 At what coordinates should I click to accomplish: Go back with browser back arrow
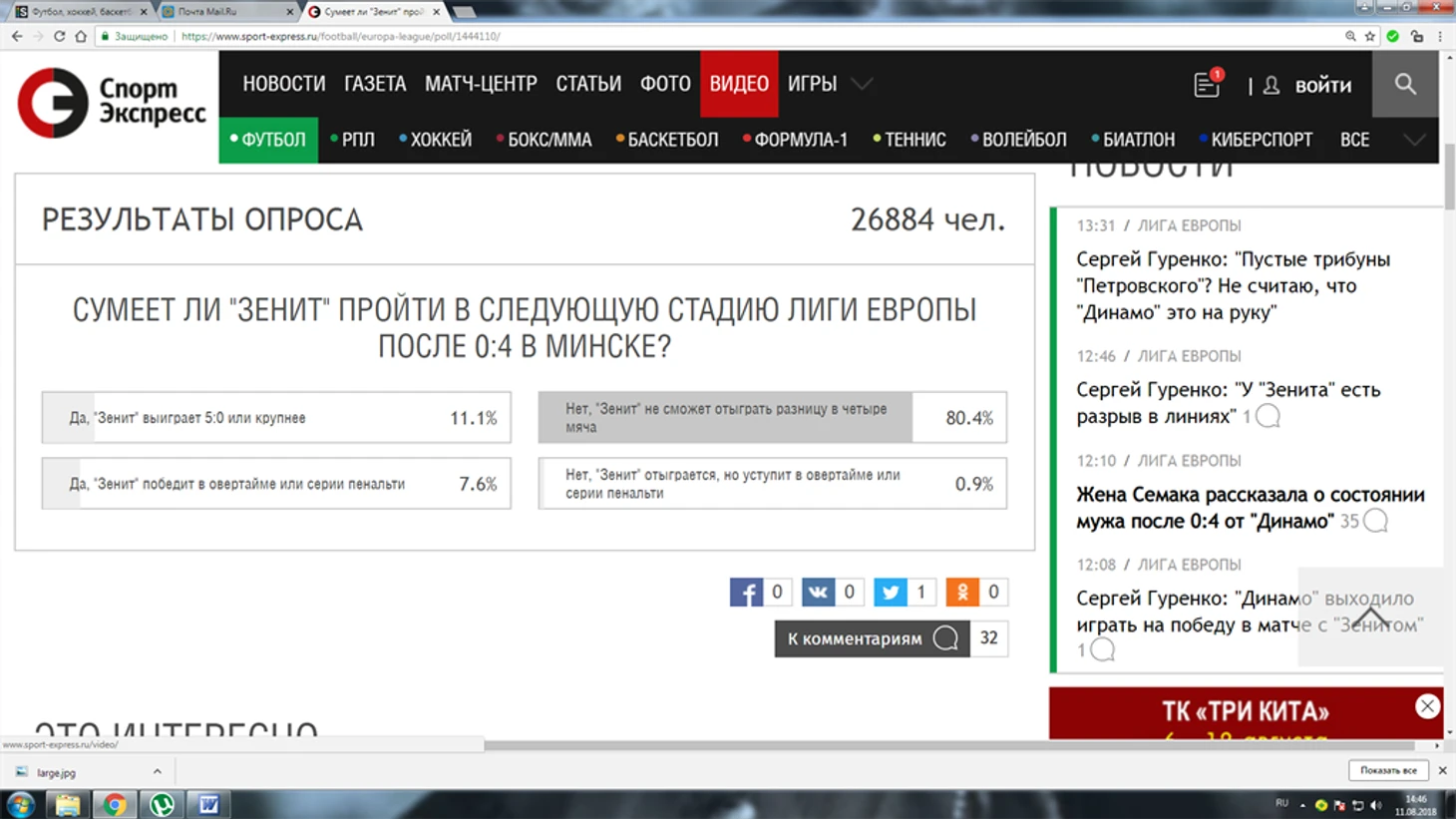(x=17, y=36)
